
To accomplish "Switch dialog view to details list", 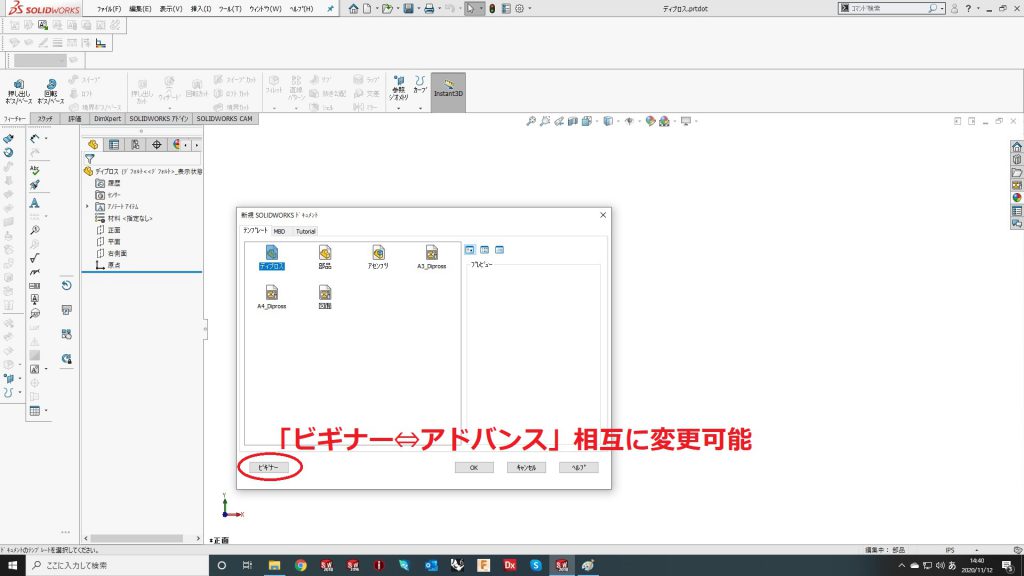I will coord(500,250).
